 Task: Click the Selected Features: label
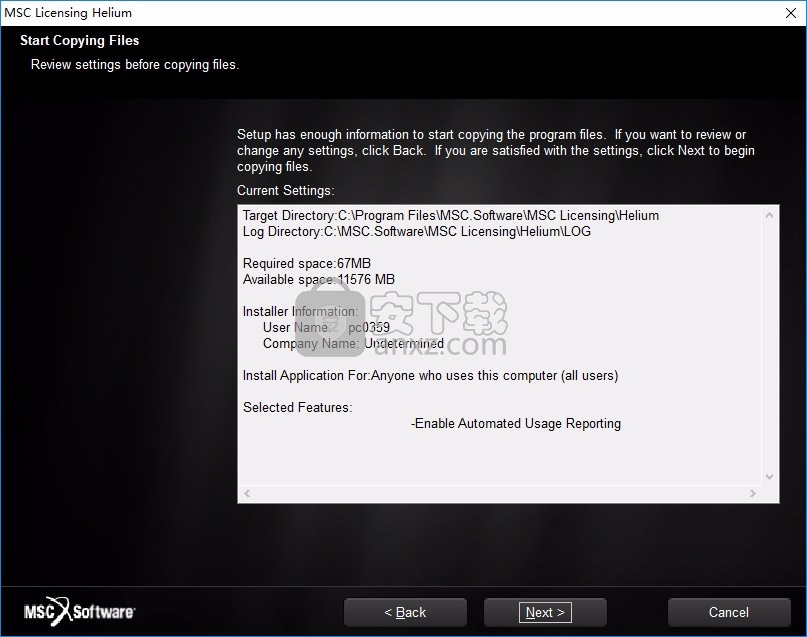tap(297, 408)
